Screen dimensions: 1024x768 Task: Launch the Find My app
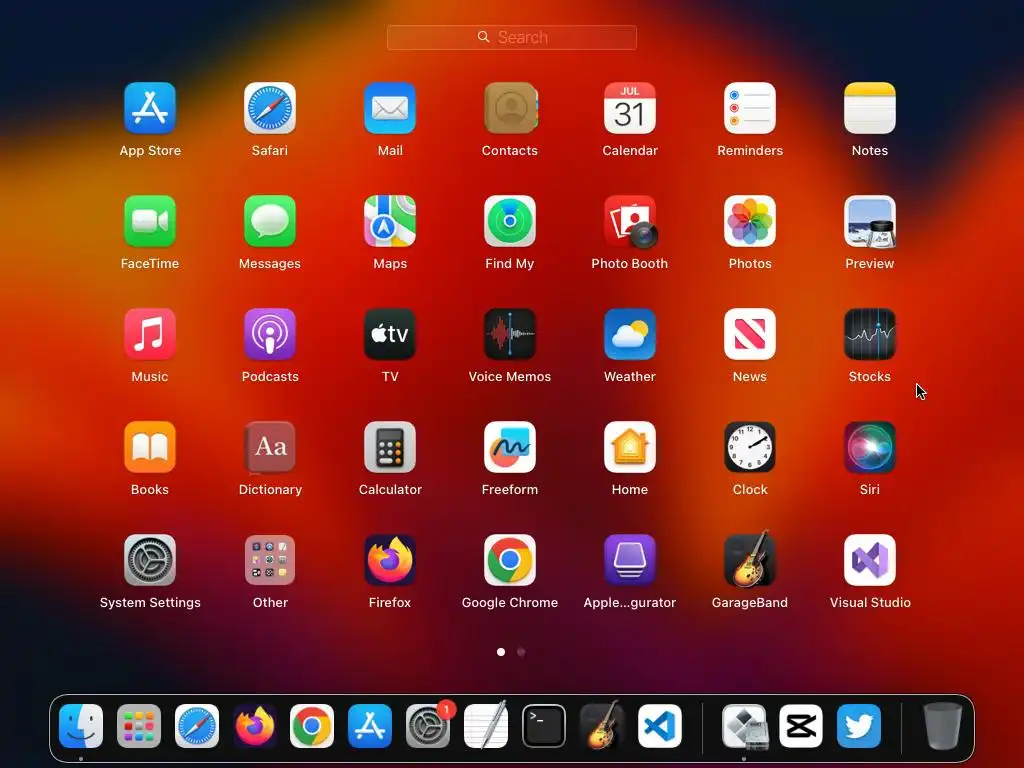510,221
